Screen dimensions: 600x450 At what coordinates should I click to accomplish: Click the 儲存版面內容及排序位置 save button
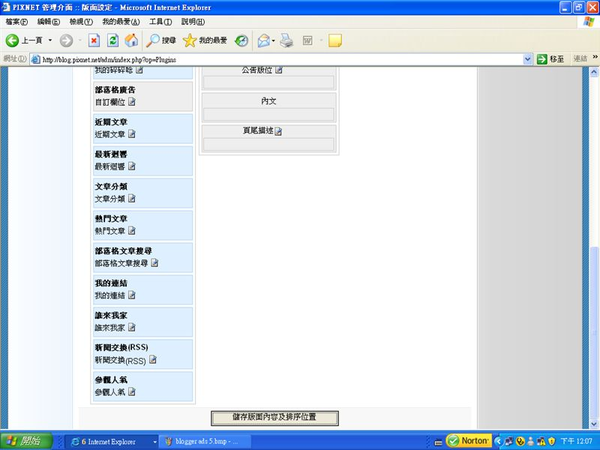click(275, 418)
